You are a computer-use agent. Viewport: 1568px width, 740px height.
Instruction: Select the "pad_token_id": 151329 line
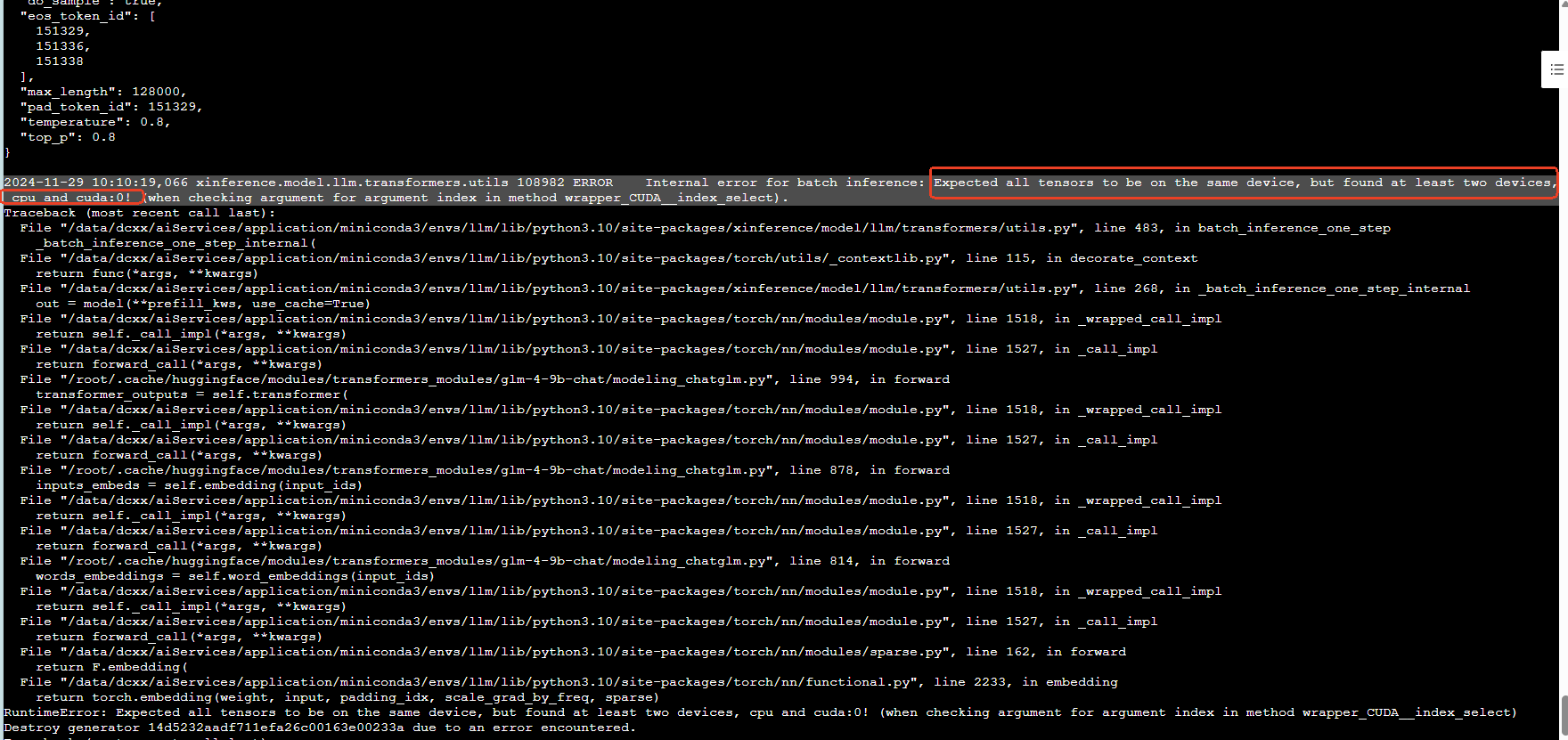coord(111,107)
